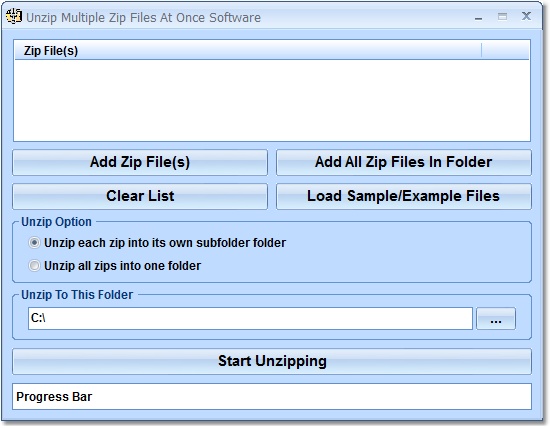Close the Unzip Multiple Zip Files window
The width and height of the screenshot is (550, 428).
(x=526, y=16)
